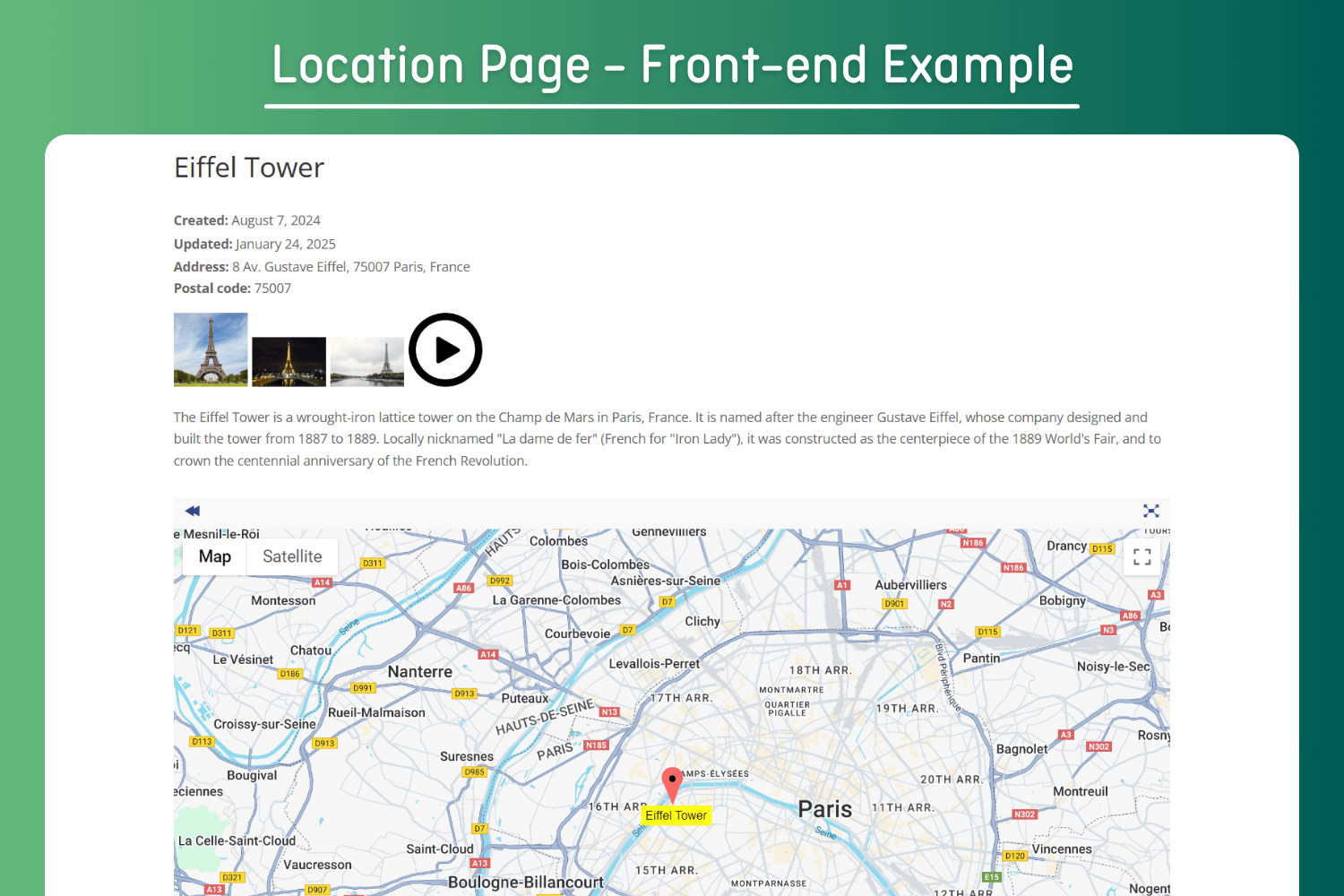Click the Noisy-le-Sec map label
This screenshot has height=896, width=1344.
[x=1113, y=667]
